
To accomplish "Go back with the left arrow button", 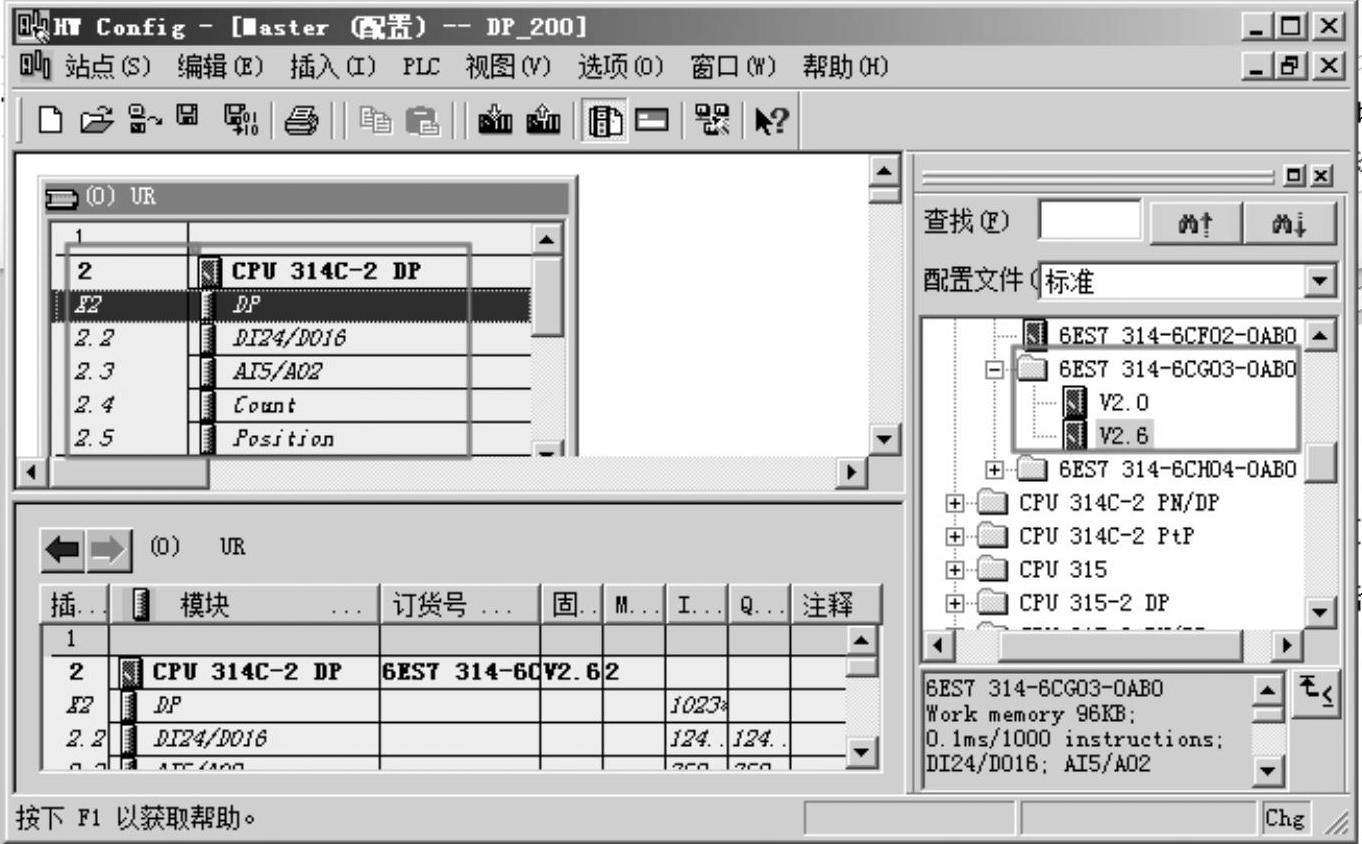I will [63, 549].
